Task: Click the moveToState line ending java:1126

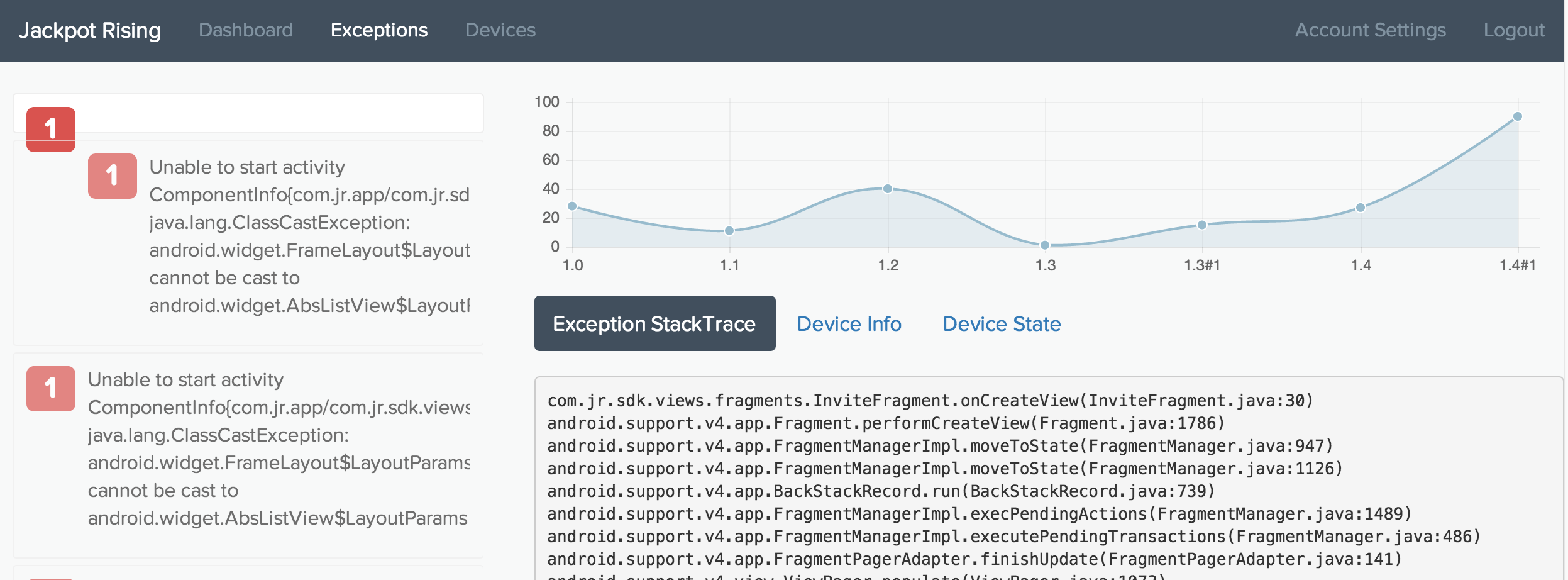Action: (x=946, y=469)
